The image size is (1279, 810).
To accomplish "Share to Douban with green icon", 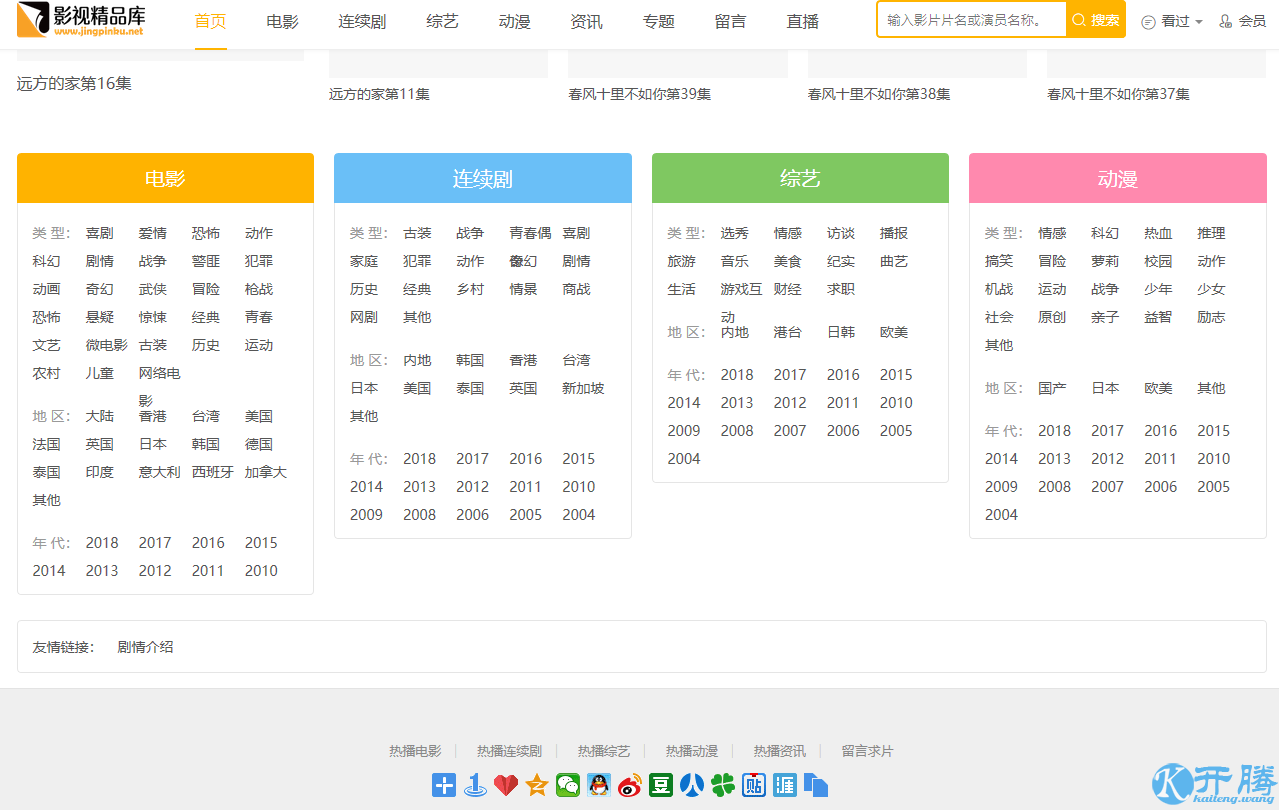I will tap(661, 785).
